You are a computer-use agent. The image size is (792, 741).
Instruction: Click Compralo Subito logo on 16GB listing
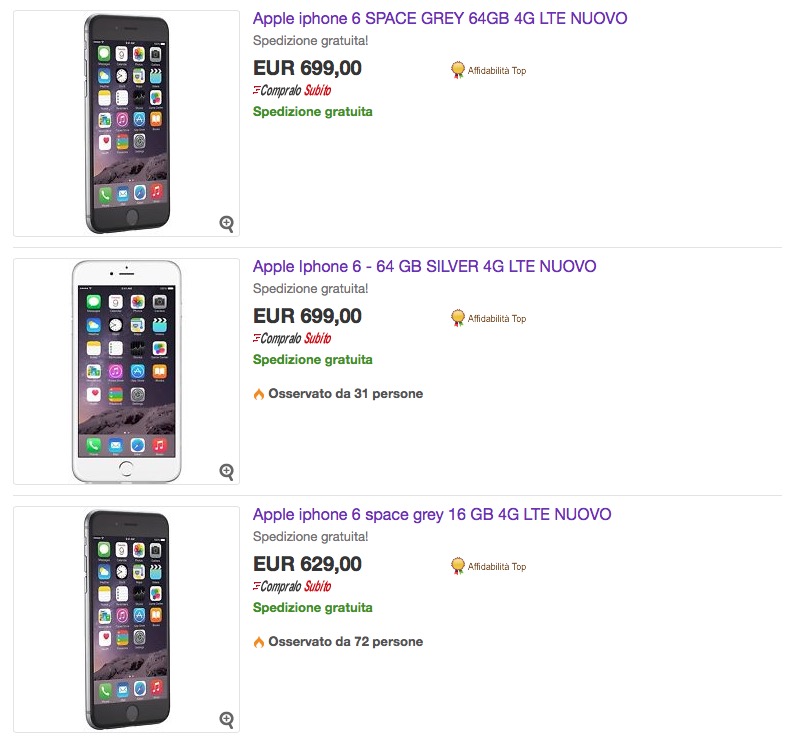click(x=292, y=586)
